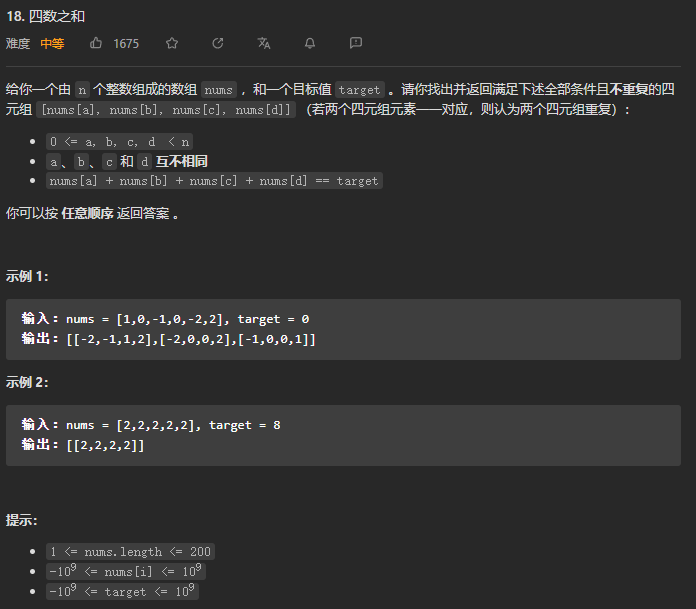Click the heading 示例 1:
The height and width of the screenshot is (609, 696).
[x=27, y=276]
